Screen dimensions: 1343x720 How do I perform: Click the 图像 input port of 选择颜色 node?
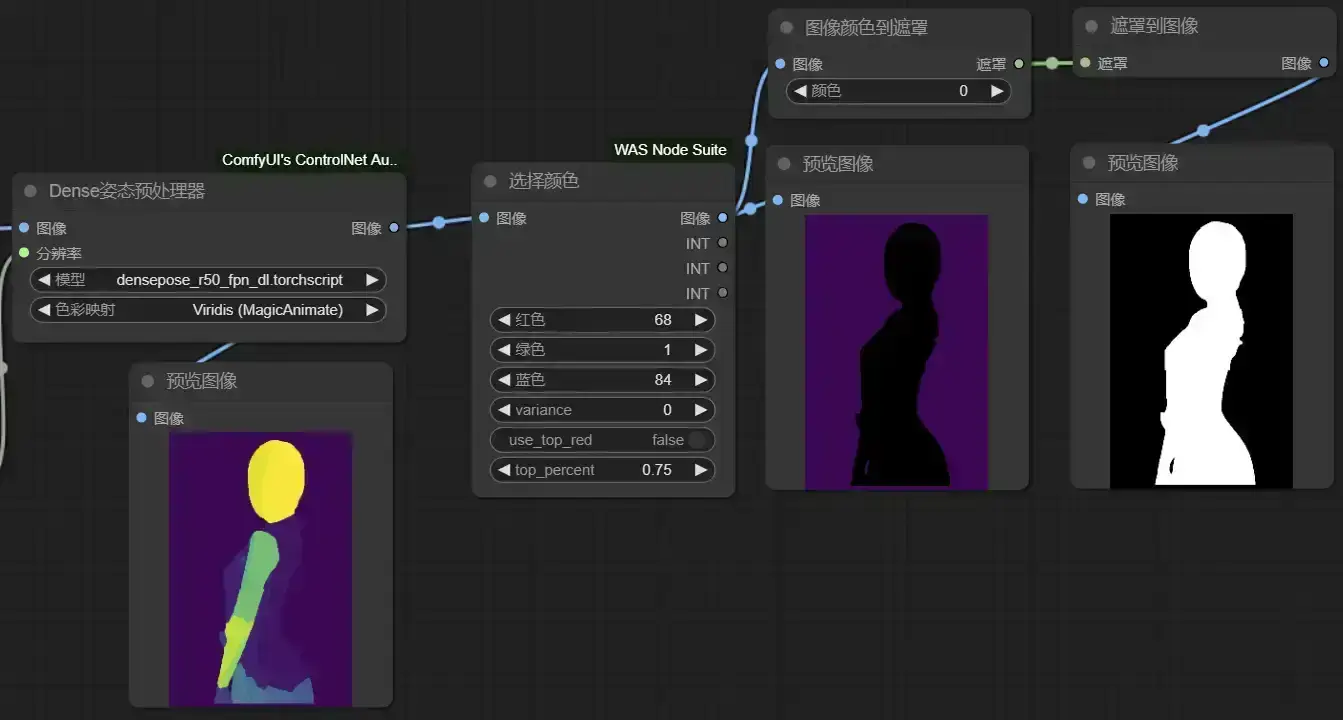click(x=484, y=218)
